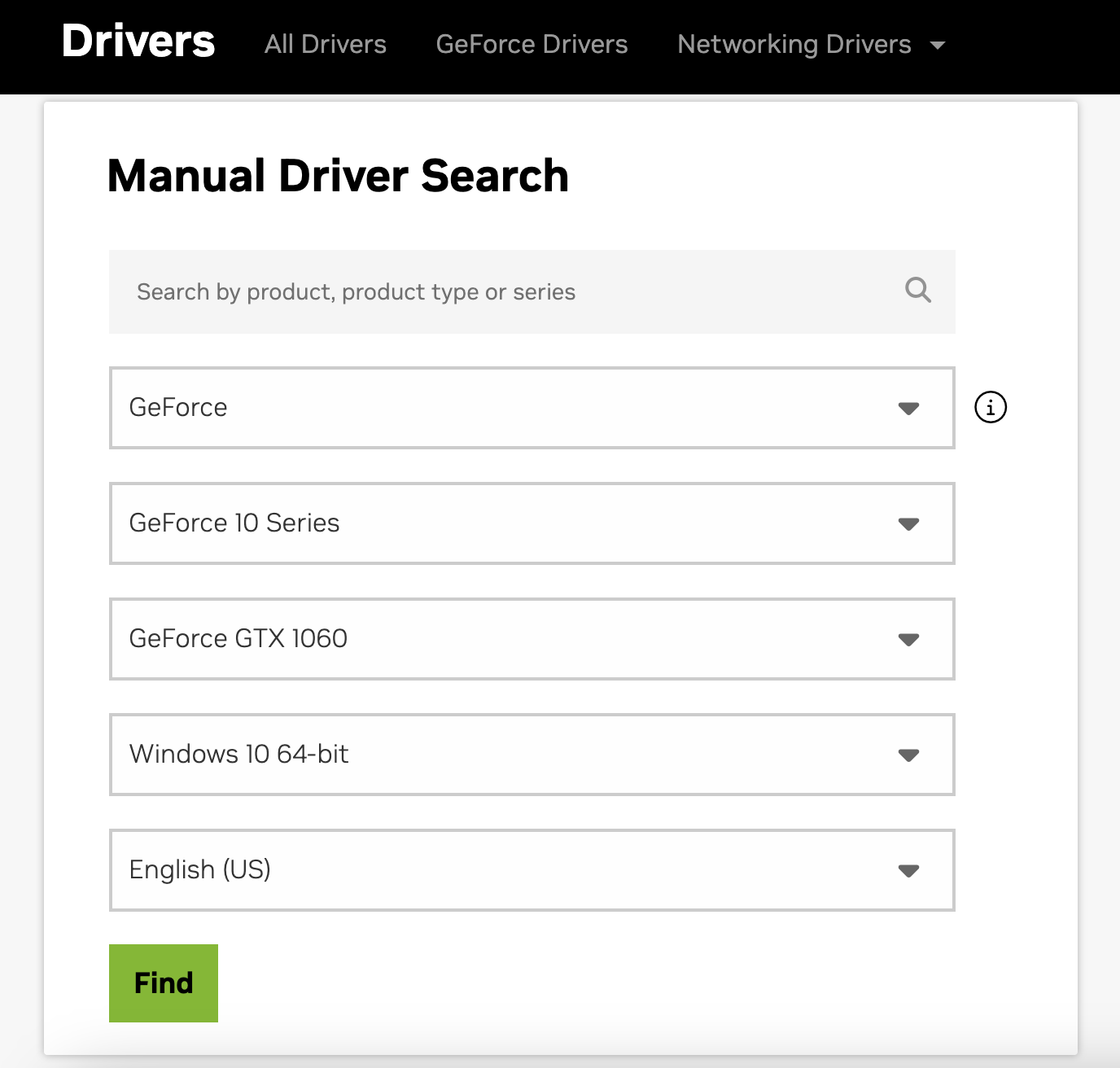
Task: Open the Networking Drivers menu
Action: (x=794, y=44)
